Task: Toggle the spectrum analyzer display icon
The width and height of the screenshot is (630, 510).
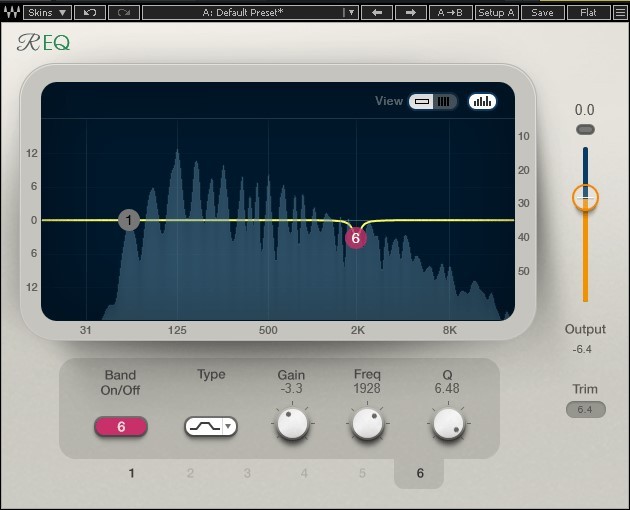Action: pos(482,101)
